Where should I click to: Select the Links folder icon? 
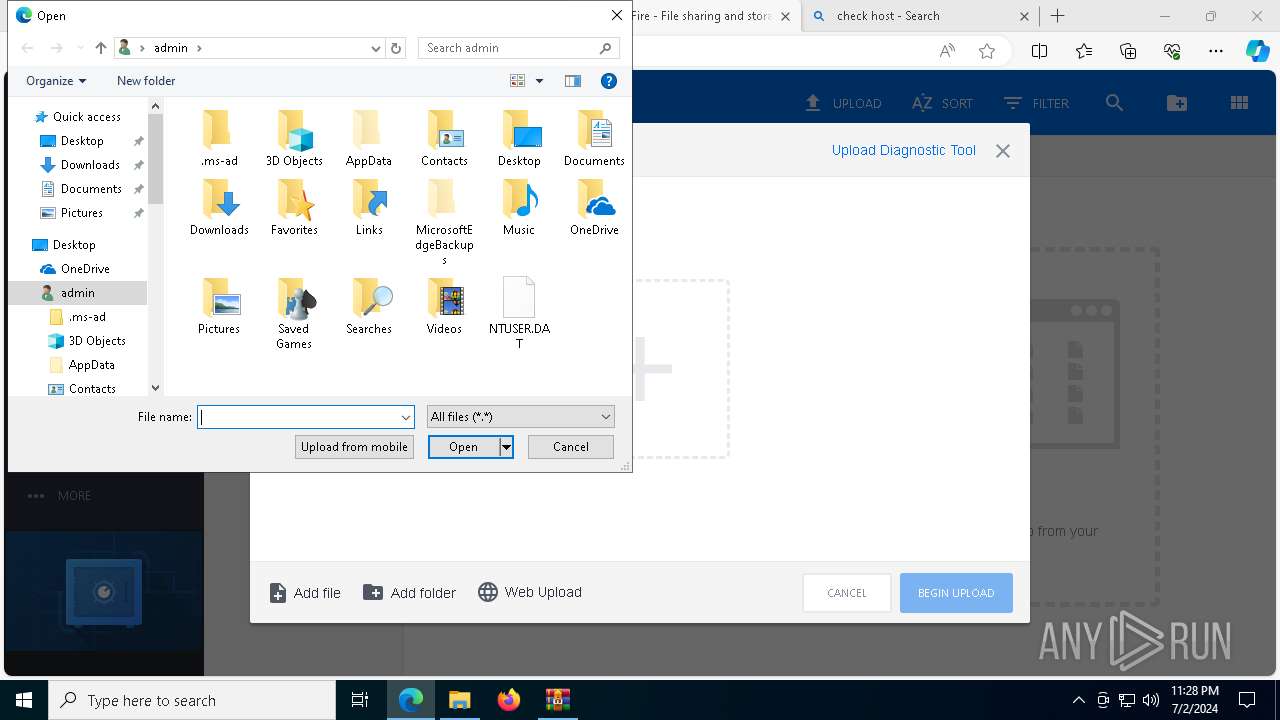click(x=369, y=208)
